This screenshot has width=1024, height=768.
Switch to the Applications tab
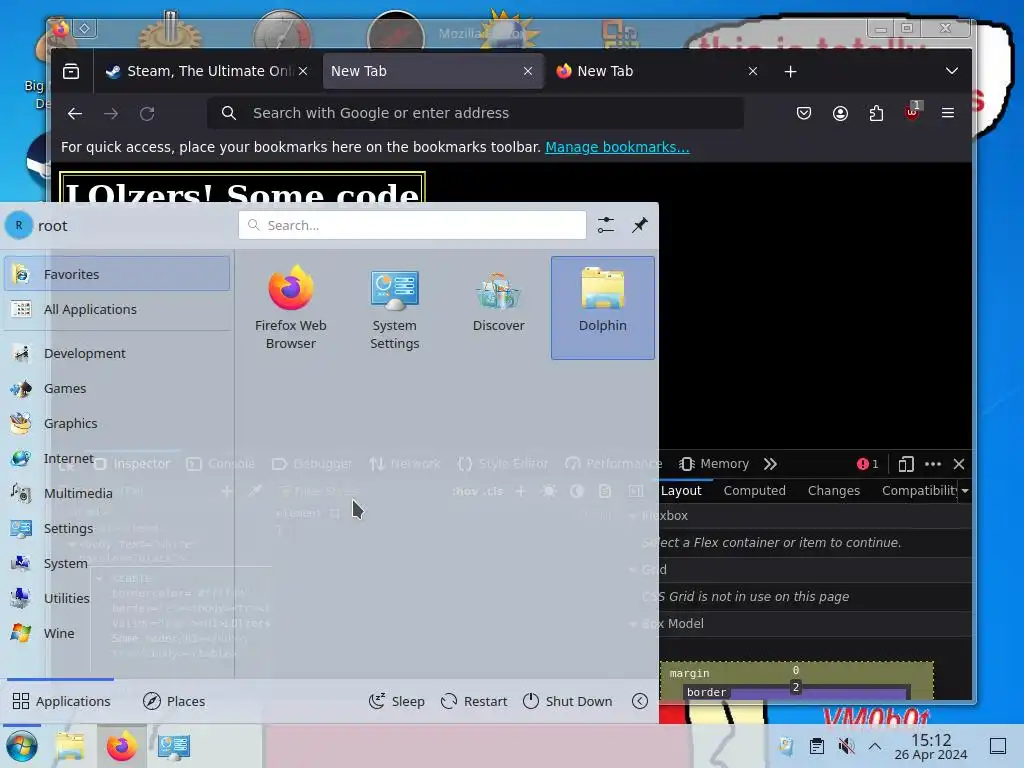(x=61, y=701)
